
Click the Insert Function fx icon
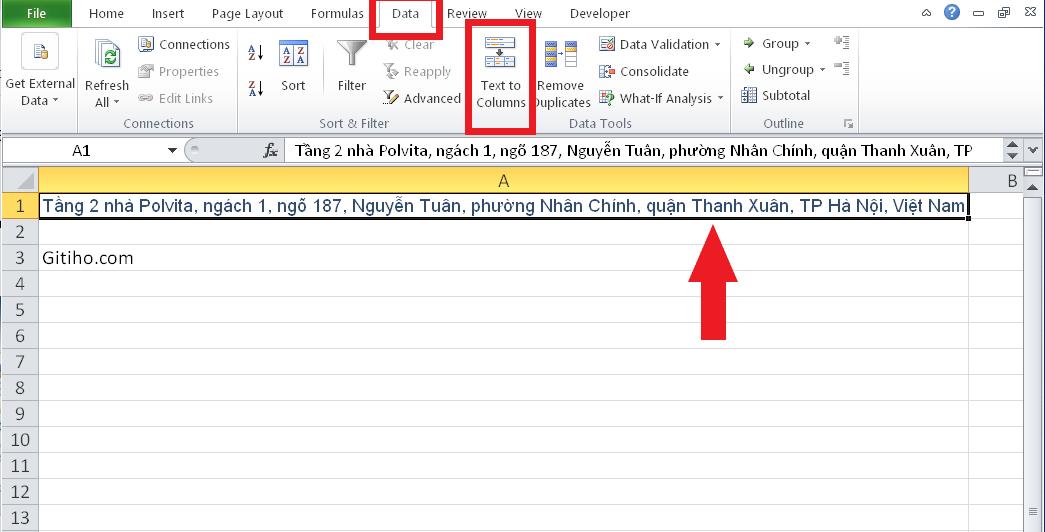pos(270,151)
